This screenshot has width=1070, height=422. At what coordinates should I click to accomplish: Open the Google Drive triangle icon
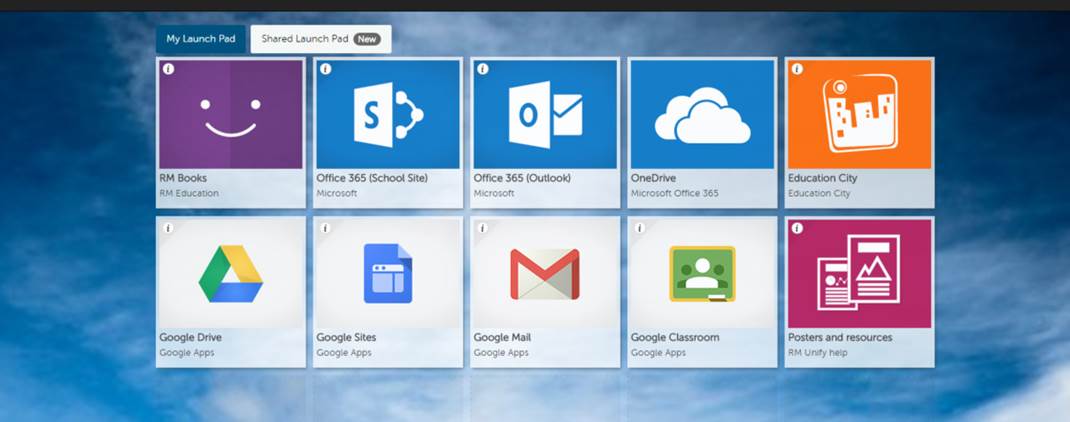point(231,274)
